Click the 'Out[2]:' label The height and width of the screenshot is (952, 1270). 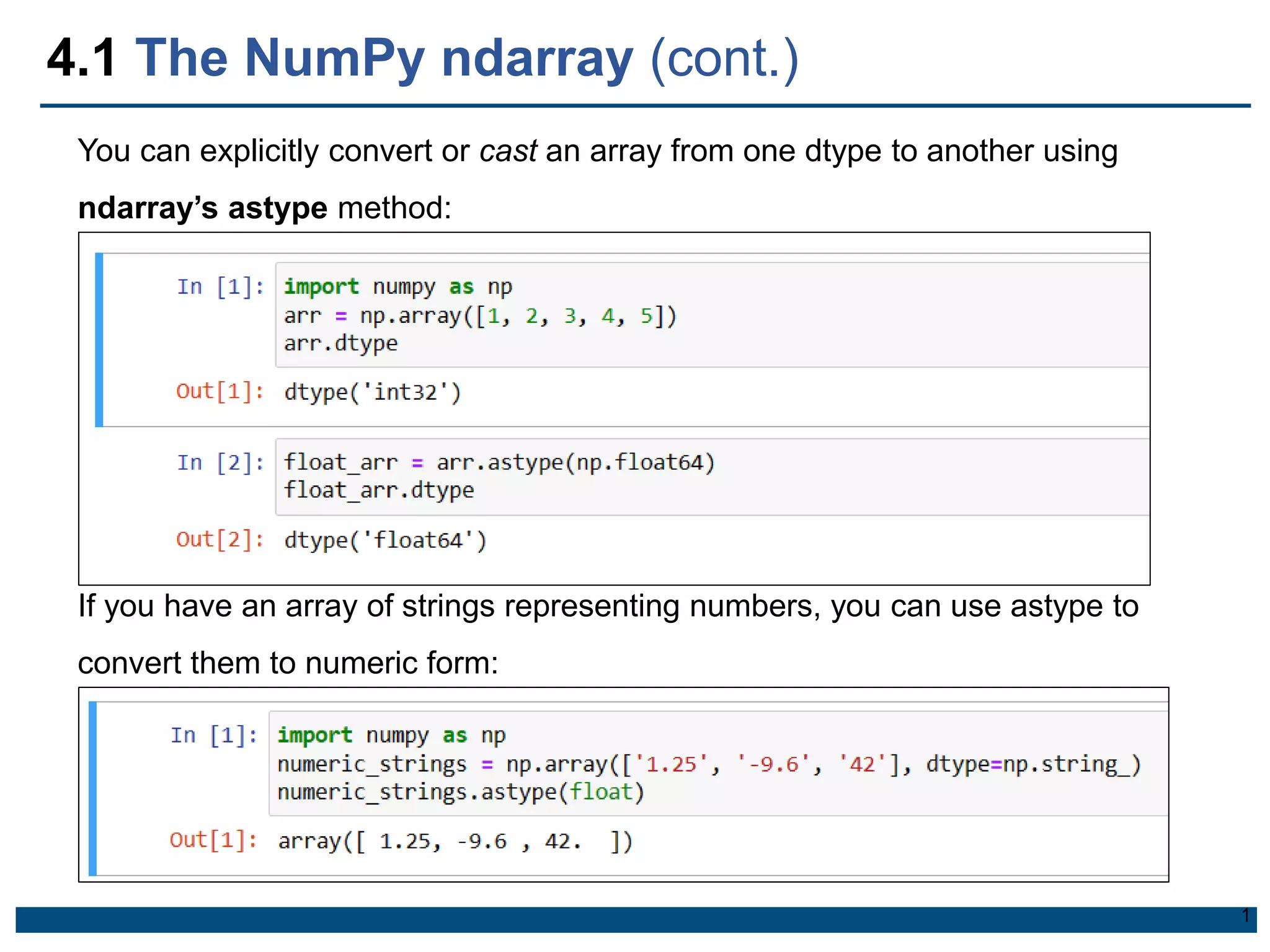(x=221, y=539)
